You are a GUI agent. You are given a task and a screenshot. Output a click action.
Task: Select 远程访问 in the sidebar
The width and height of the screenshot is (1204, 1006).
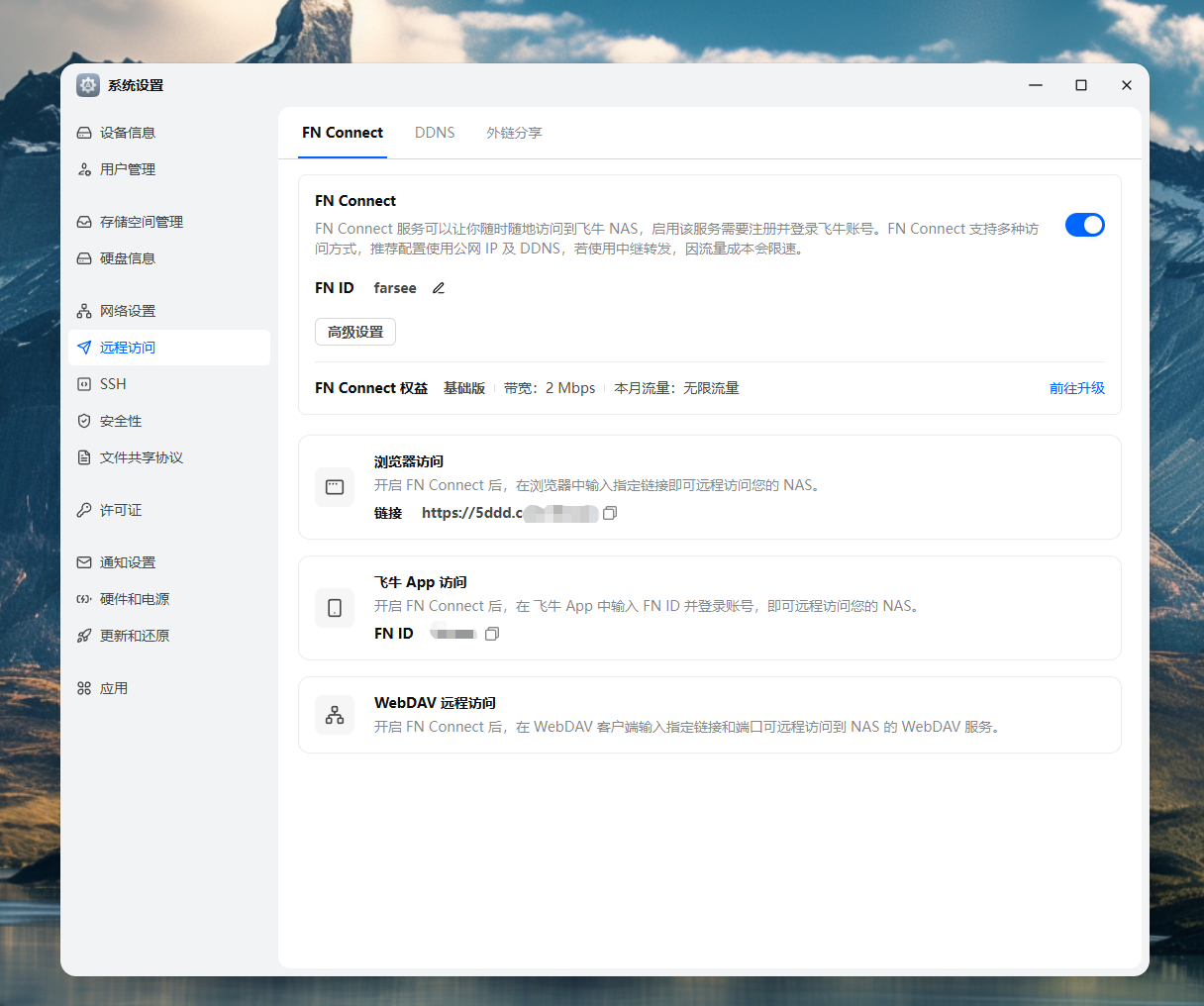coord(127,347)
